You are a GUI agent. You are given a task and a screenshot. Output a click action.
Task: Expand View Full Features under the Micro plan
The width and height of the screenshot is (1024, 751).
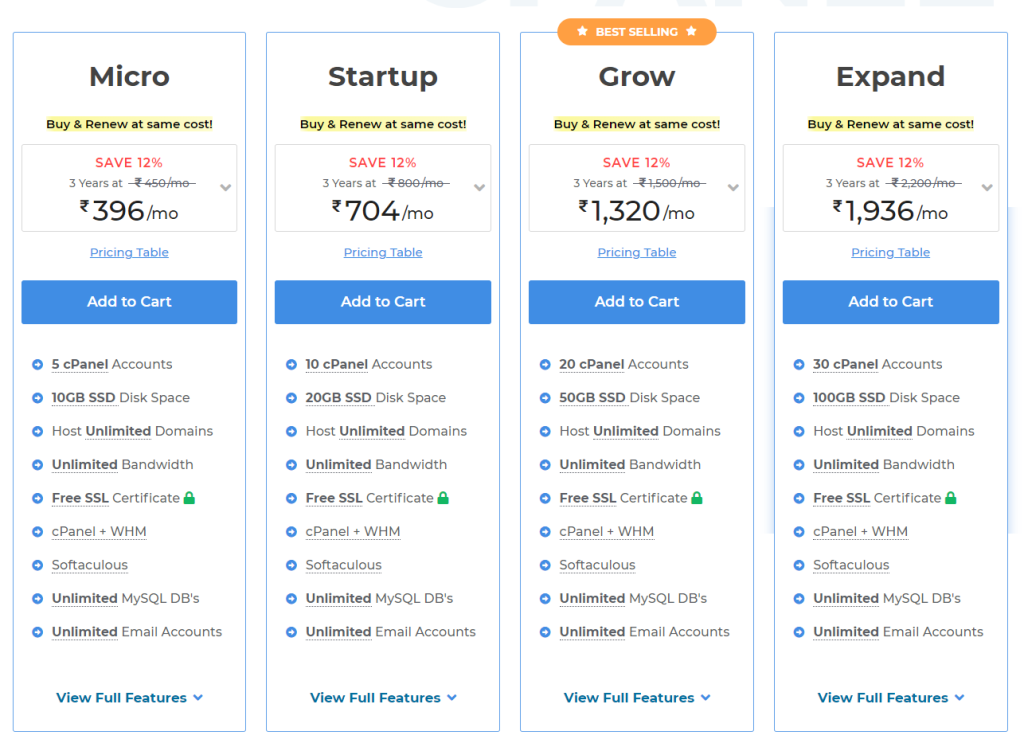click(x=129, y=697)
